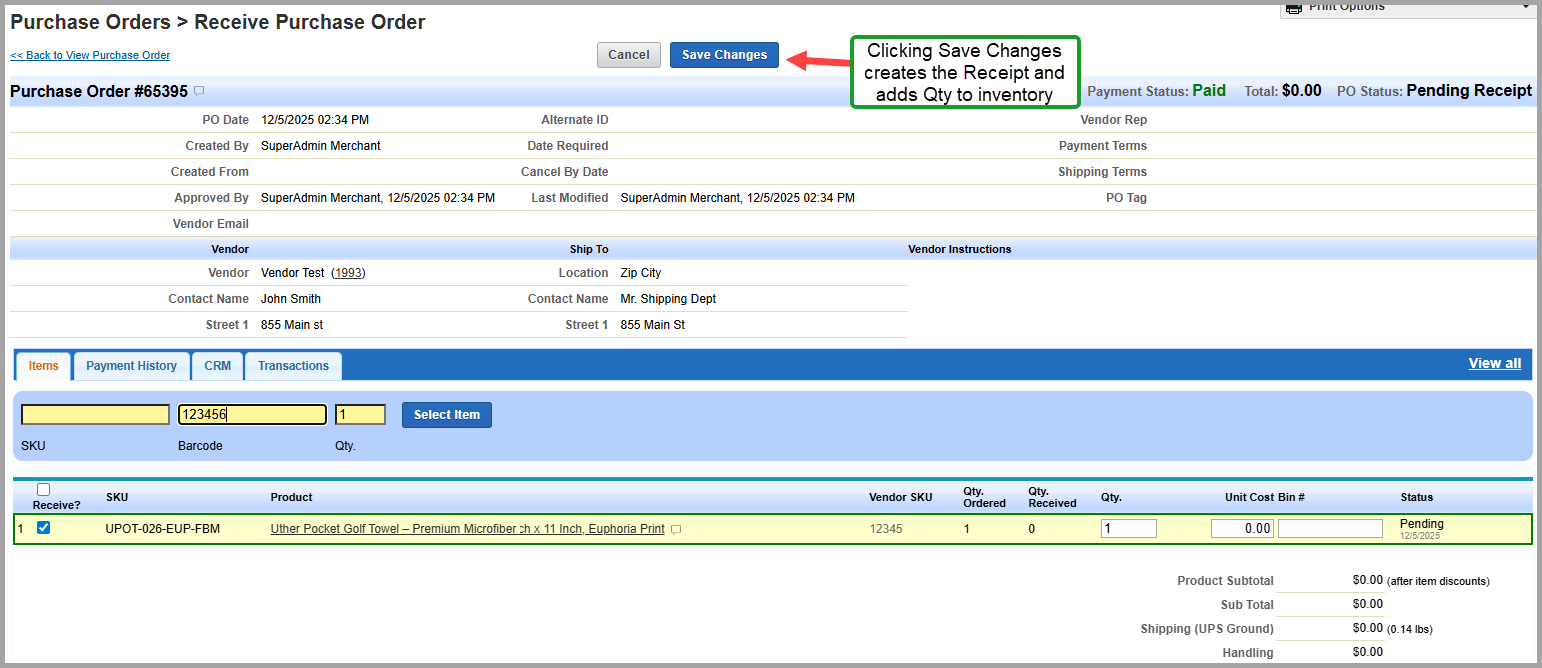Open the CRM tab

click(217, 366)
